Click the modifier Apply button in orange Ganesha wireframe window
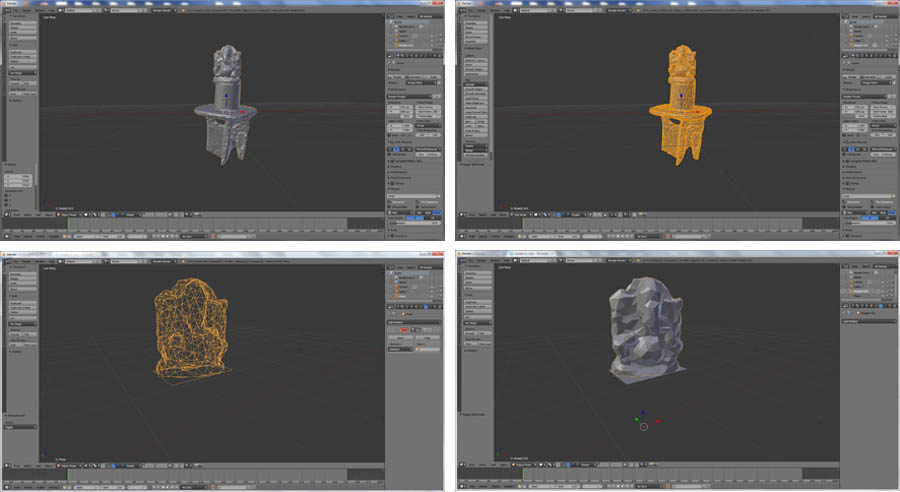This screenshot has width=900, height=492. point(400,338)
